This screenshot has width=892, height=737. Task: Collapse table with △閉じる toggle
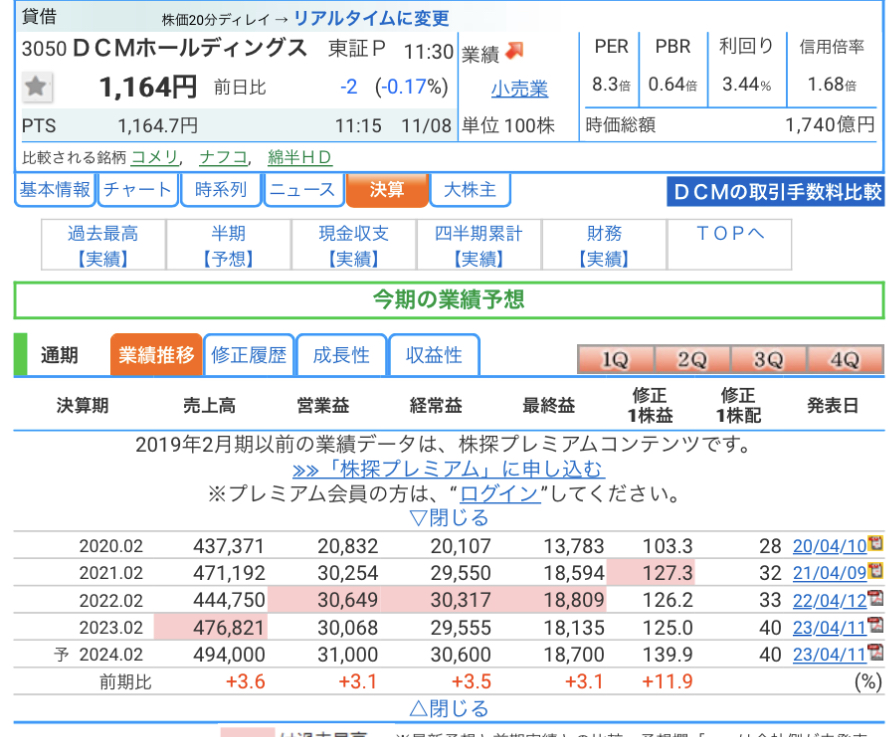click(x=449, y=709)
